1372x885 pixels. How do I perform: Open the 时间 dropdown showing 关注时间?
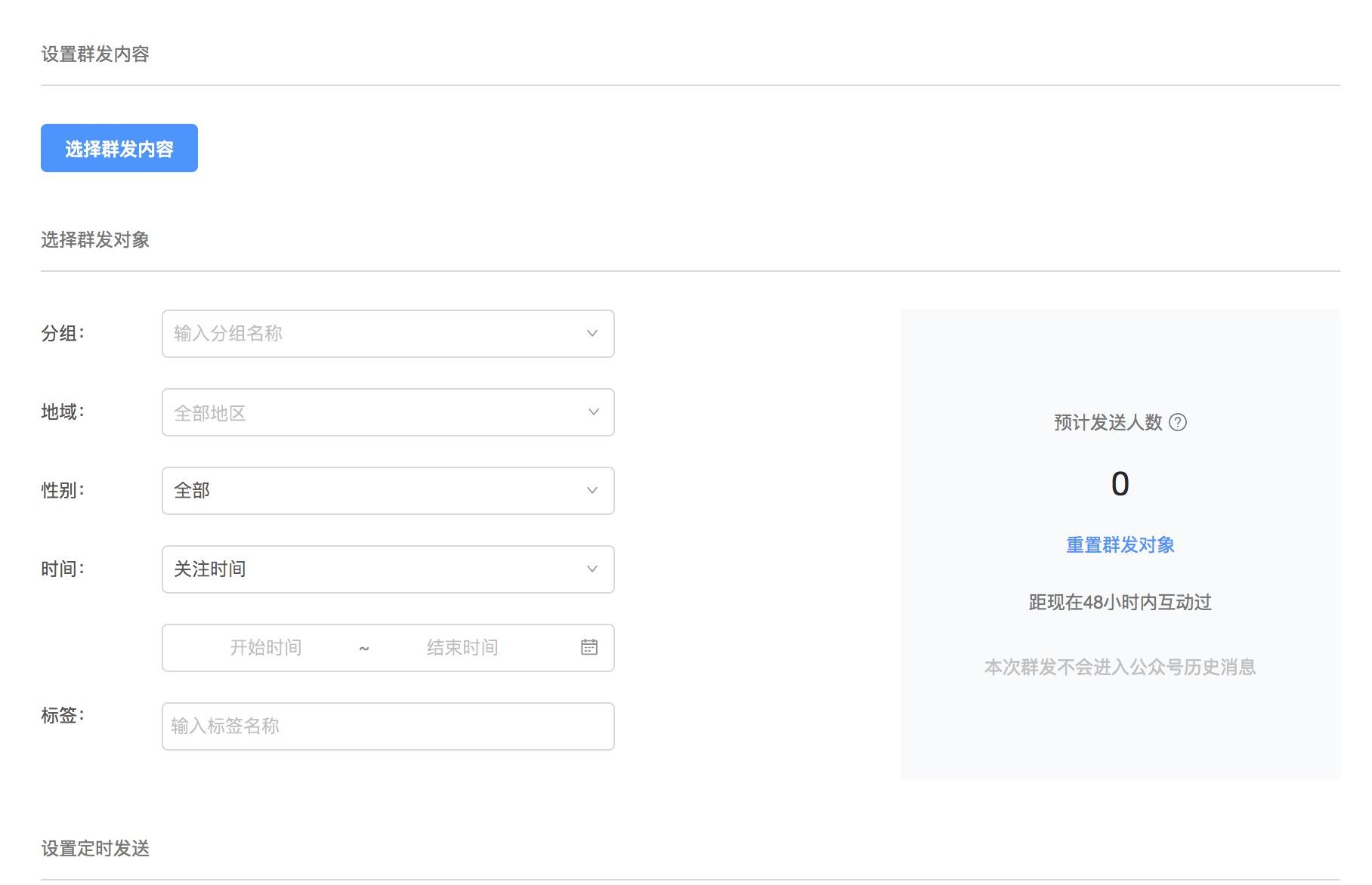[388, 569]
